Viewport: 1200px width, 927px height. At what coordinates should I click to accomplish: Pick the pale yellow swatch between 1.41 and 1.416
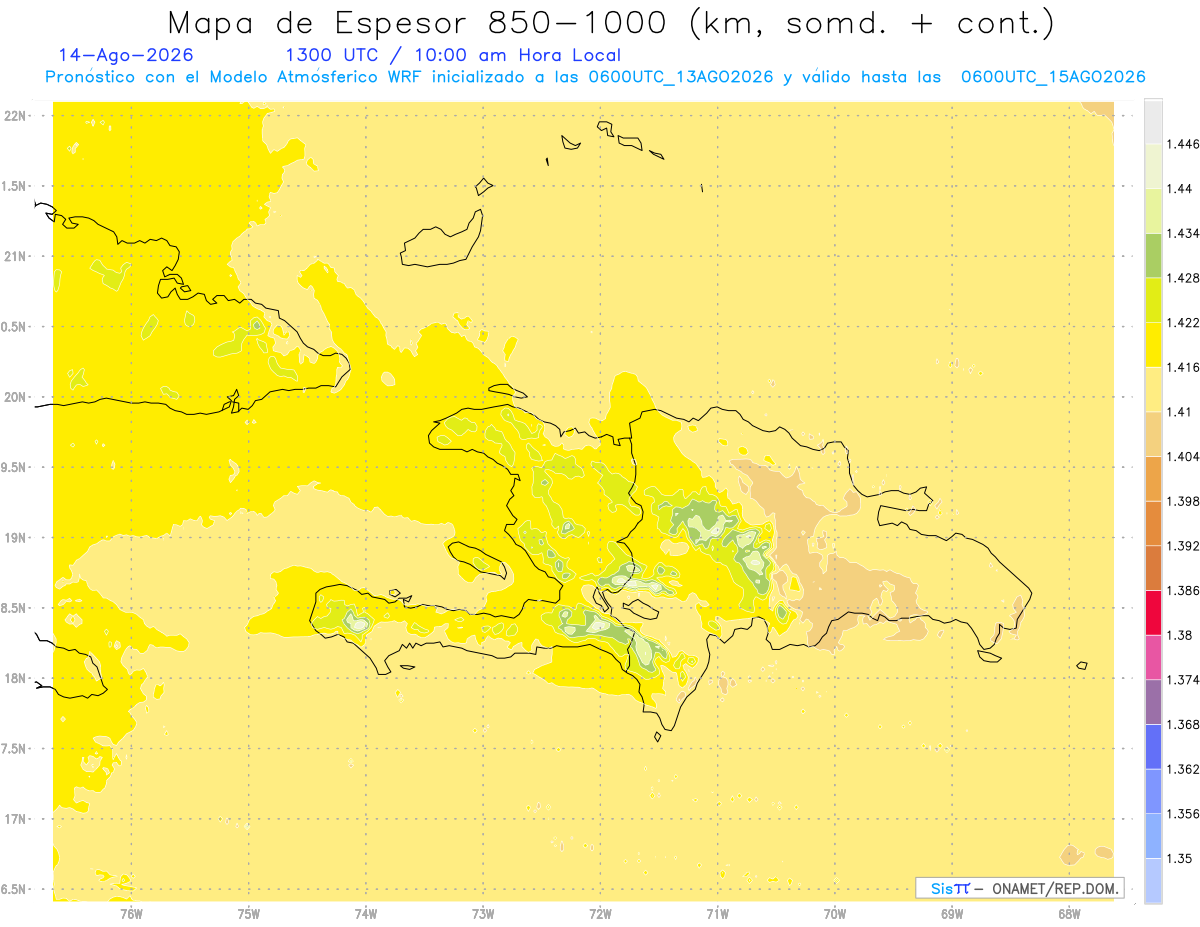point(1153,389)
